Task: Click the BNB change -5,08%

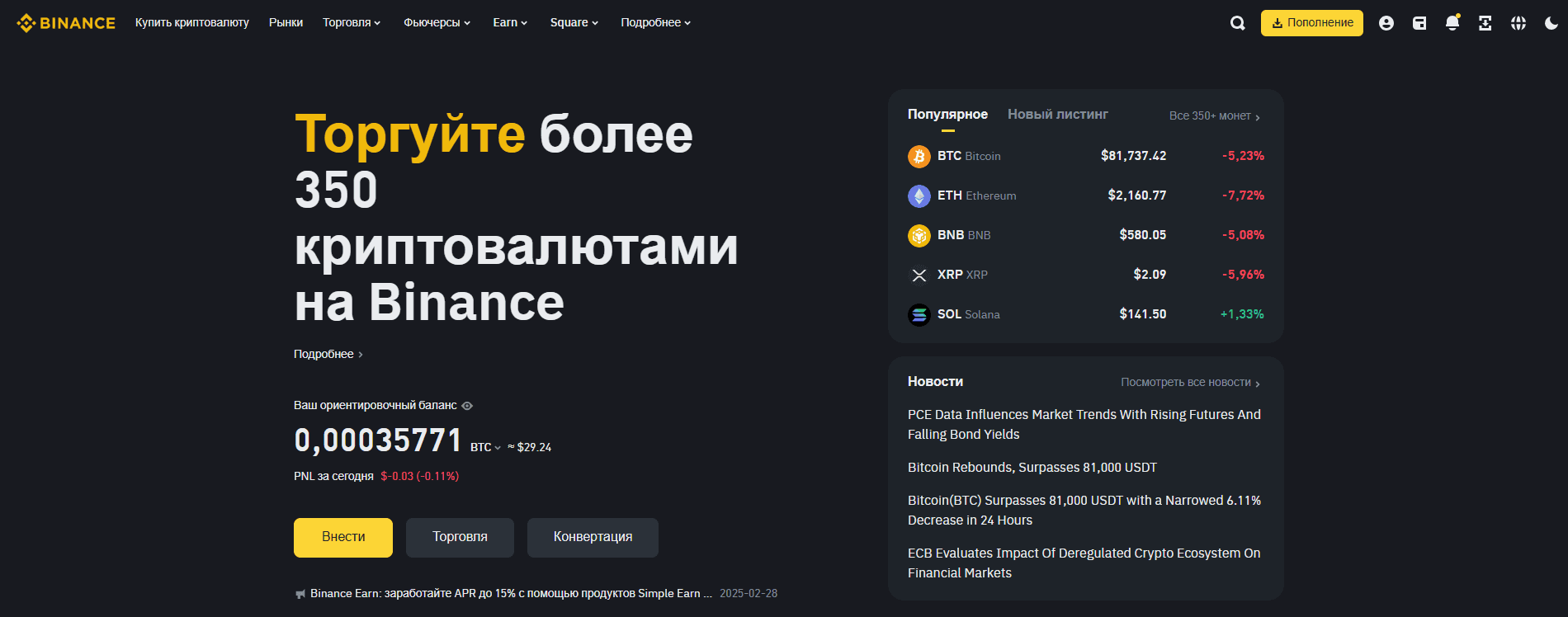Action: (1243, 235)
